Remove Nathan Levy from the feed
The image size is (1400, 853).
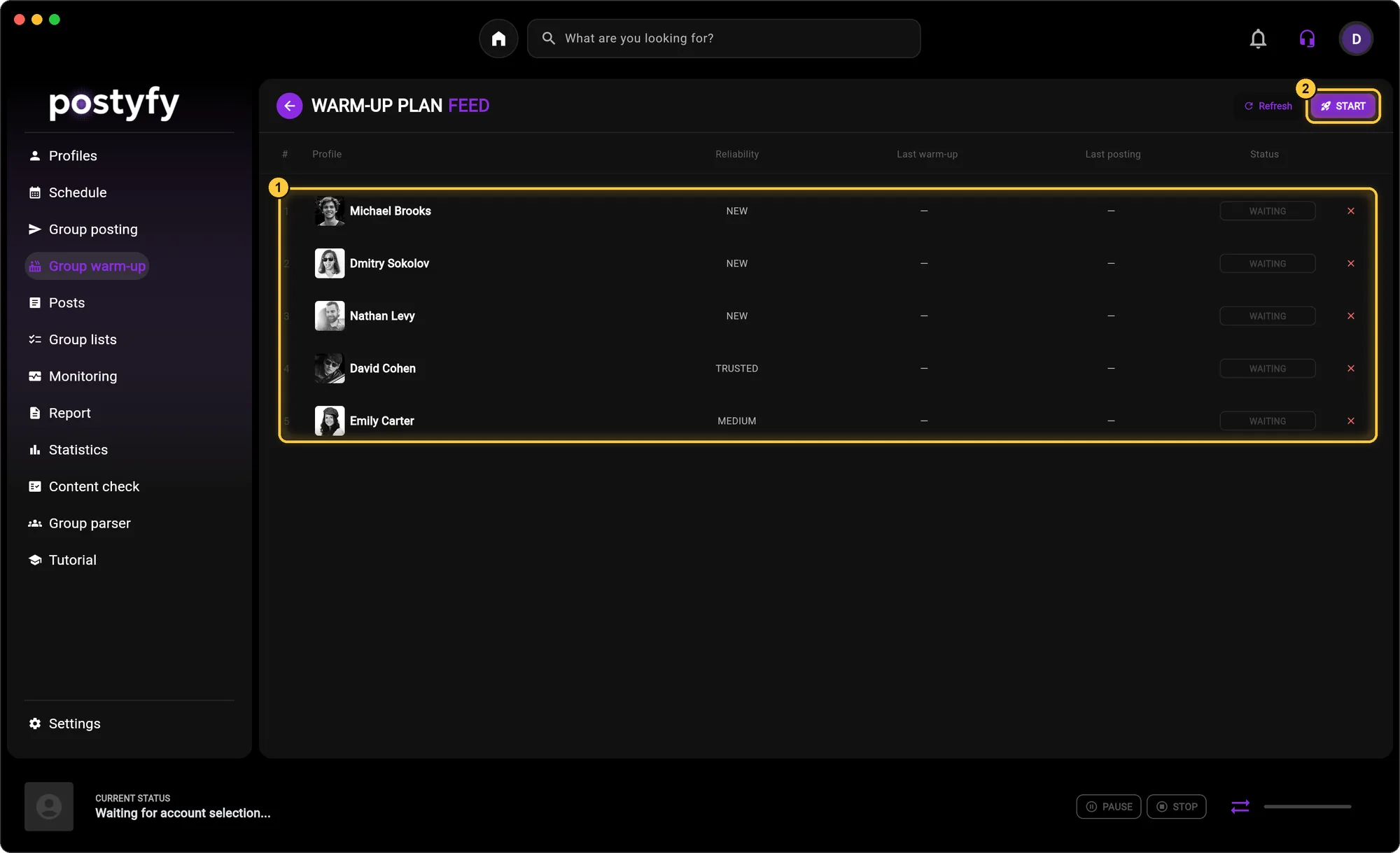click(1351, 316)
